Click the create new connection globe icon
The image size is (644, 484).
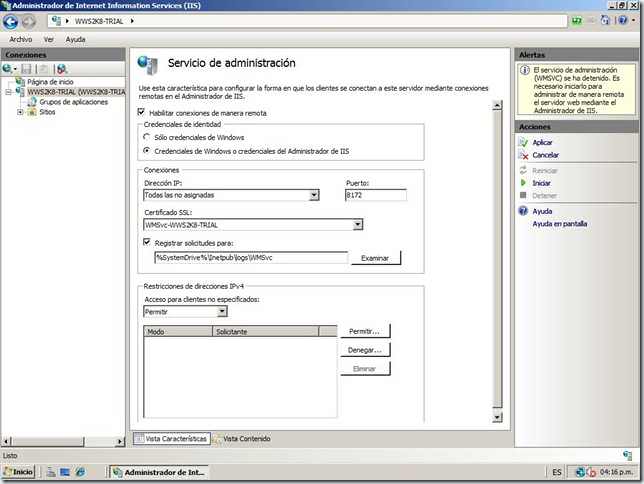pos(7,69)
